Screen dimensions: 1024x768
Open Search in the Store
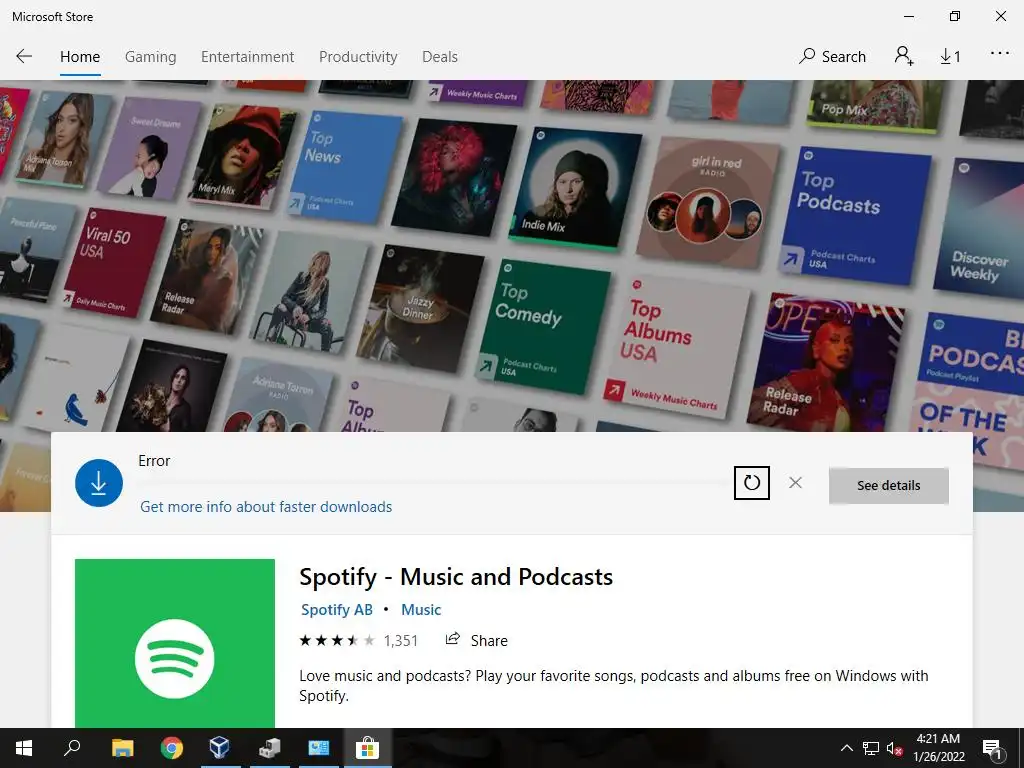click(x=832, y=57)
